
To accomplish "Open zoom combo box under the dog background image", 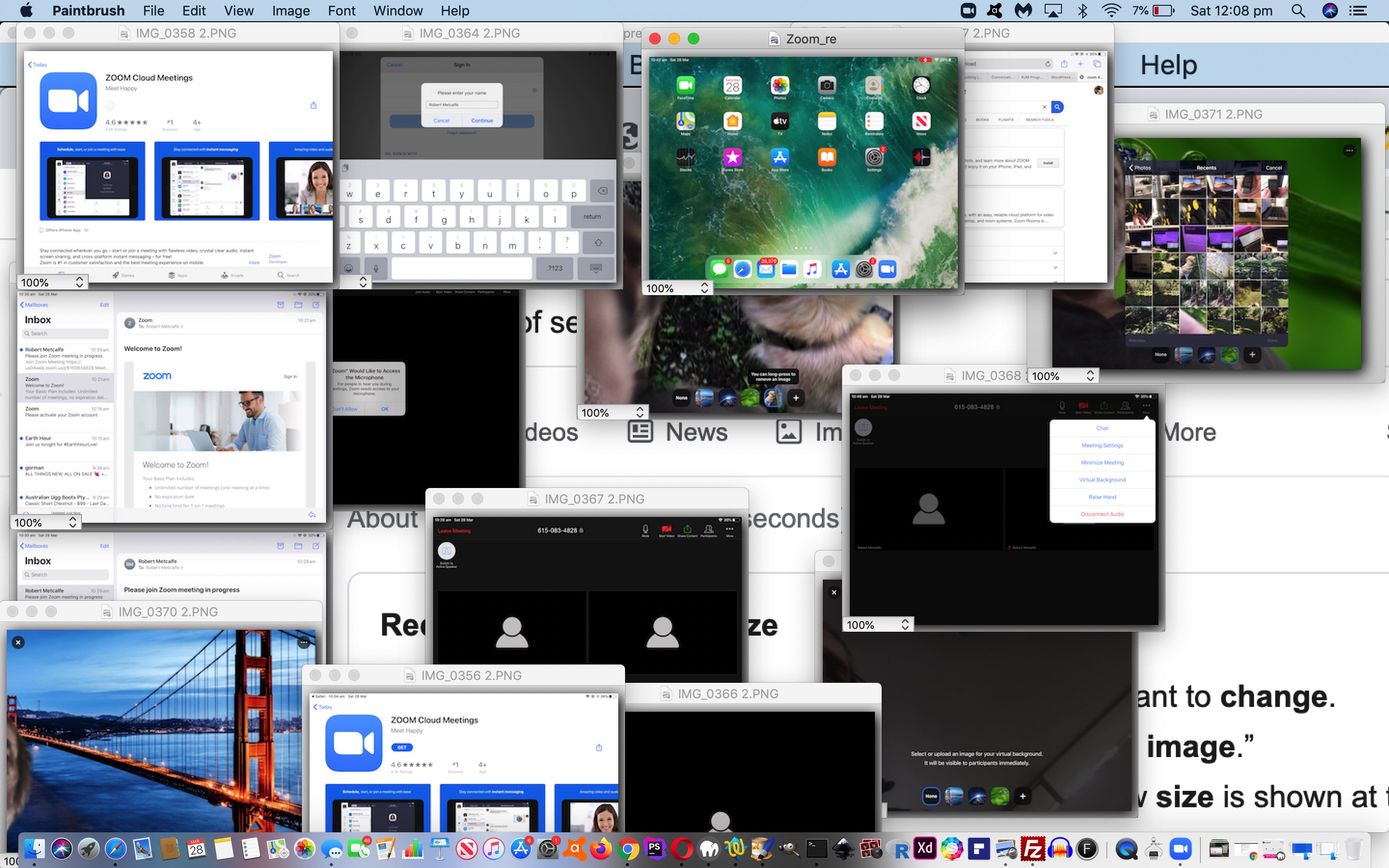I will click(x=613, y=412).
